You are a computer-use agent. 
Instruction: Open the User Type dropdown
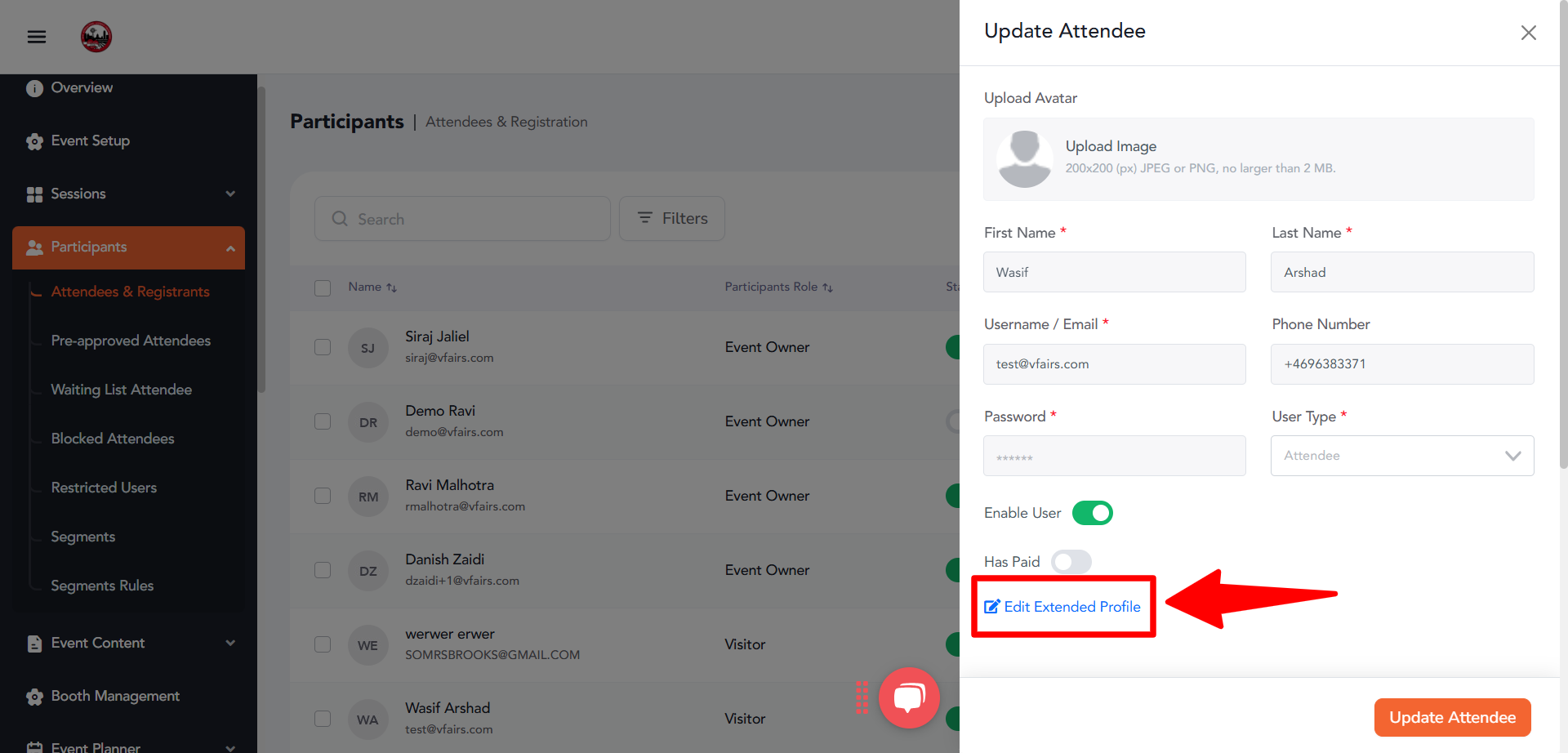1402,456
